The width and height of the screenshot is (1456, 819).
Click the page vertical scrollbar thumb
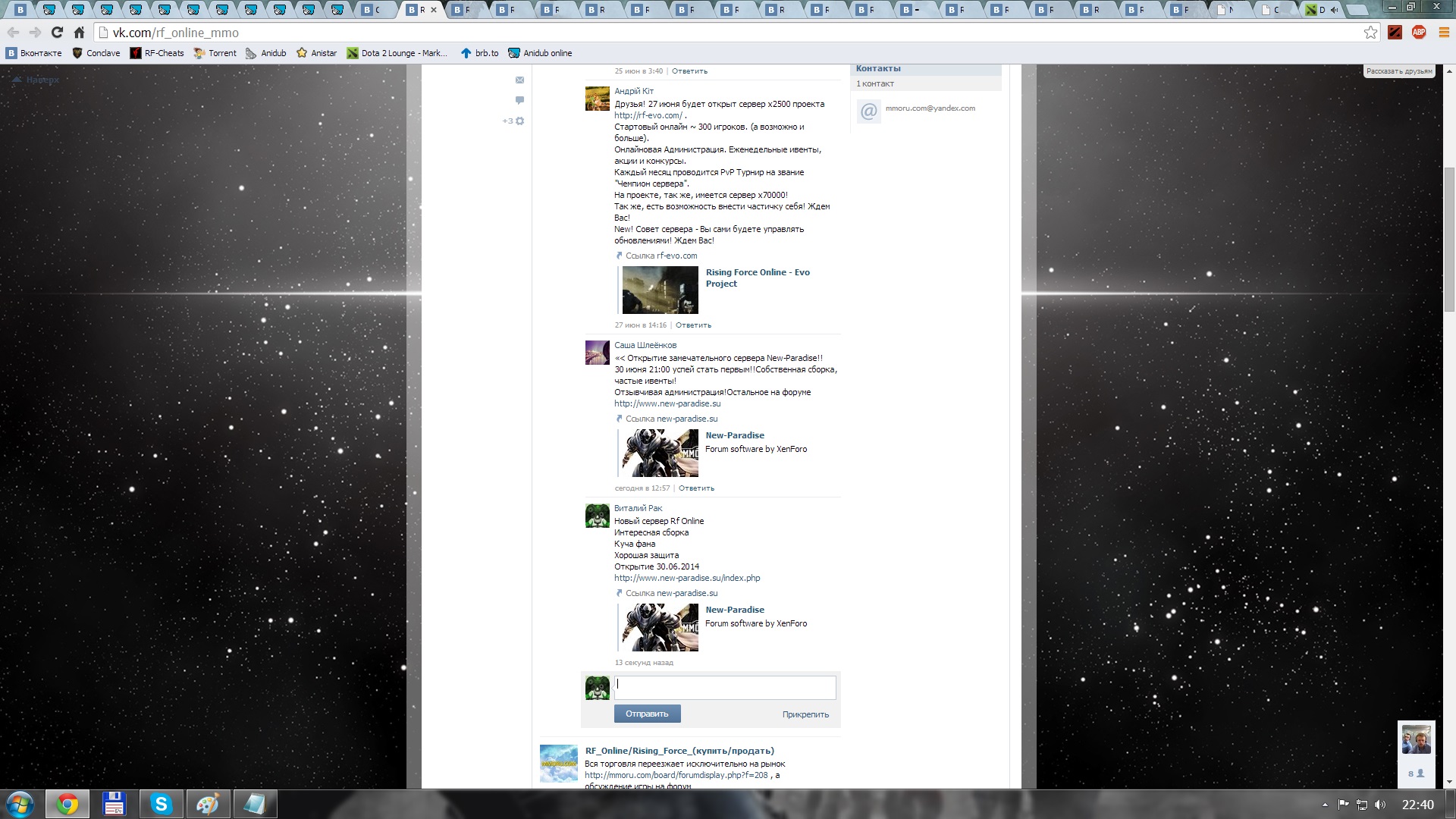click(1449, 239)
